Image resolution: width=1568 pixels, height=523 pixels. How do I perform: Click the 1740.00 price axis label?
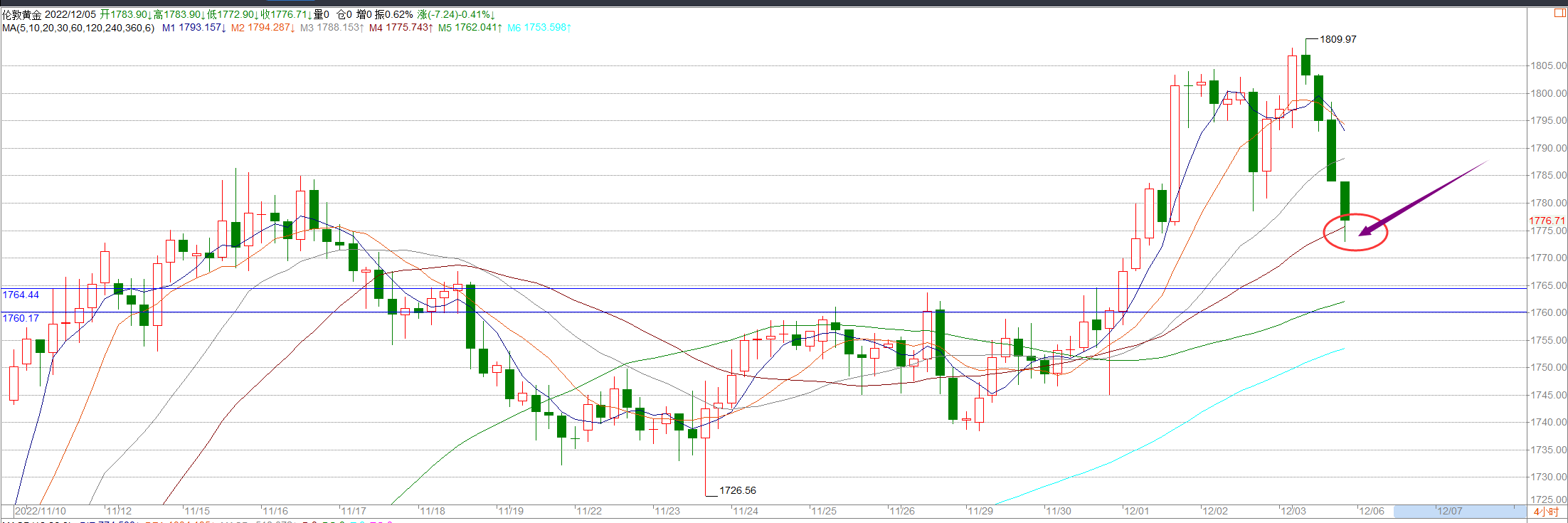pyautogui.click(x=1548, y=422)
